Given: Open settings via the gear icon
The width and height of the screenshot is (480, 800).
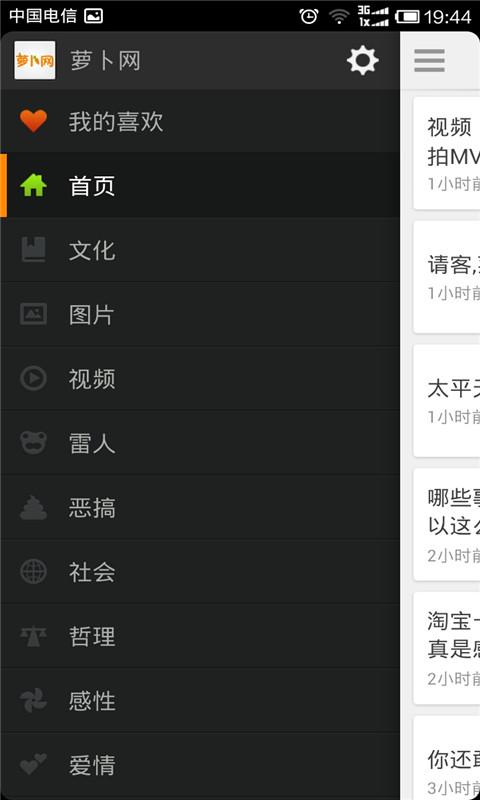Looking at the screenshot, I should tap(363, 61).
